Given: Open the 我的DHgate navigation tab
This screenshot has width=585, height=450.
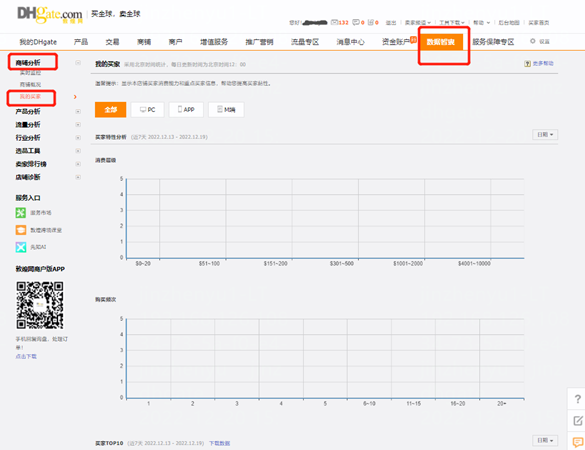Looking at the screenshot, I should tap(38, 42).
